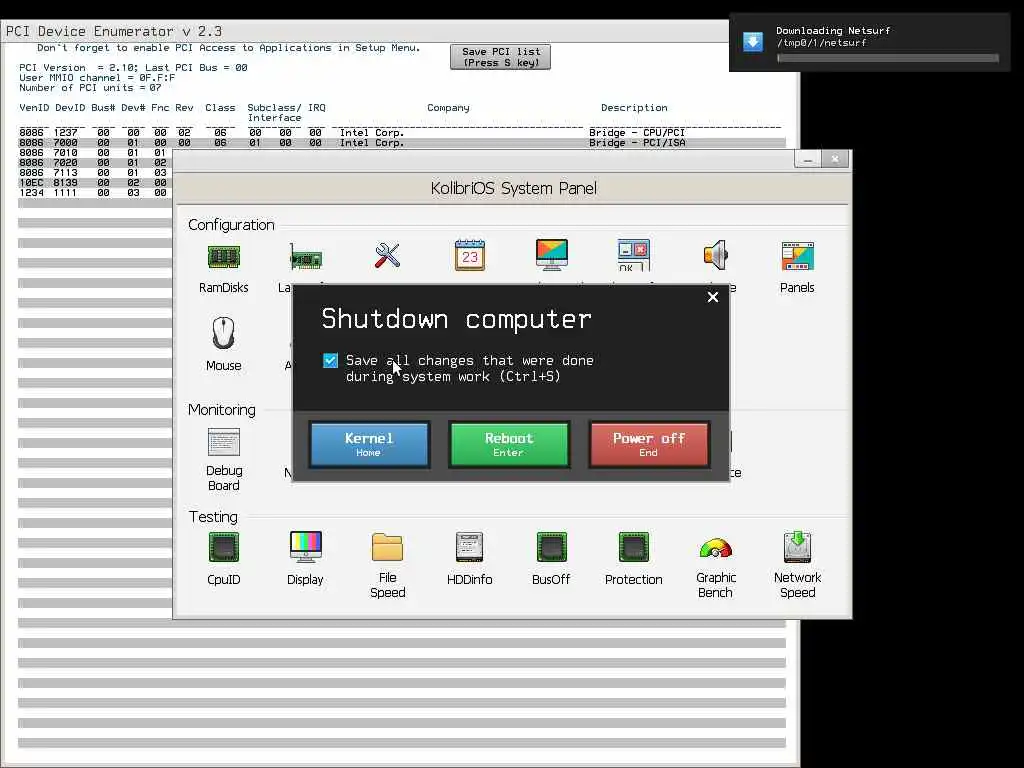This screenshot has width=1024, height=768.
Task: Select the PCI row with DevID 7010
Action: [95, 153]
